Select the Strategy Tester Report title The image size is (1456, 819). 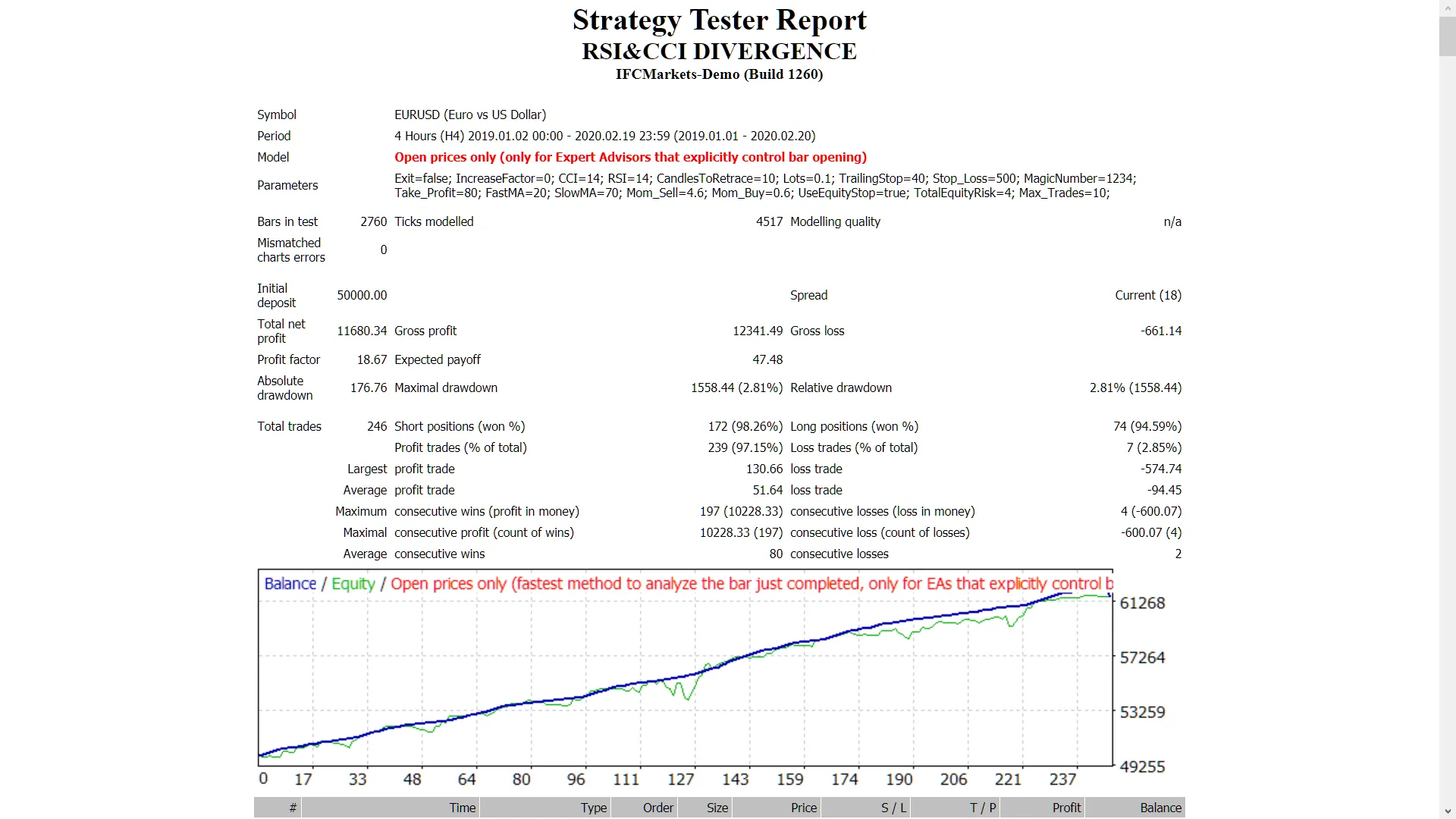[719, 20]
